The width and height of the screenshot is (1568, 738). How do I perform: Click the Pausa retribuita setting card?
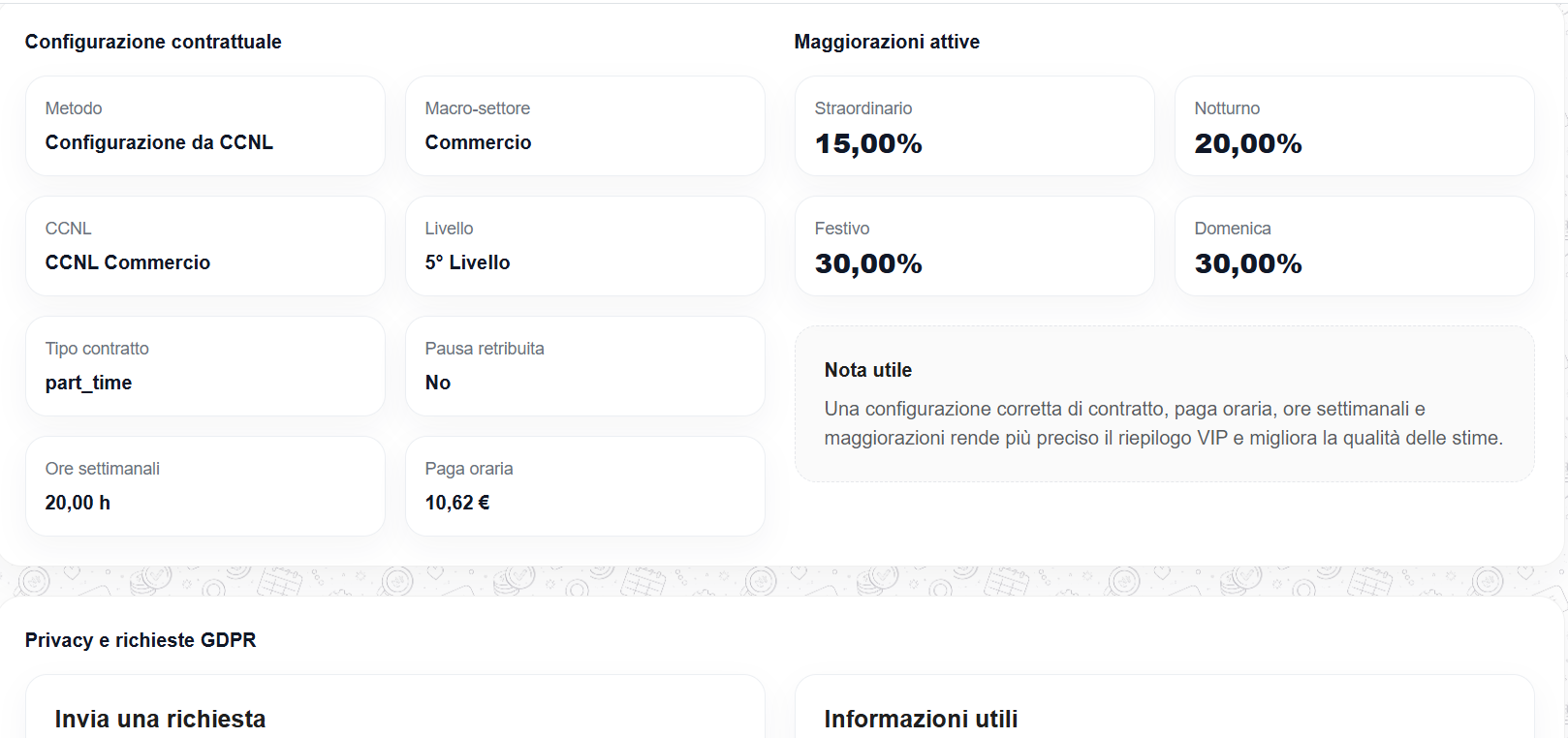point(585,366)
